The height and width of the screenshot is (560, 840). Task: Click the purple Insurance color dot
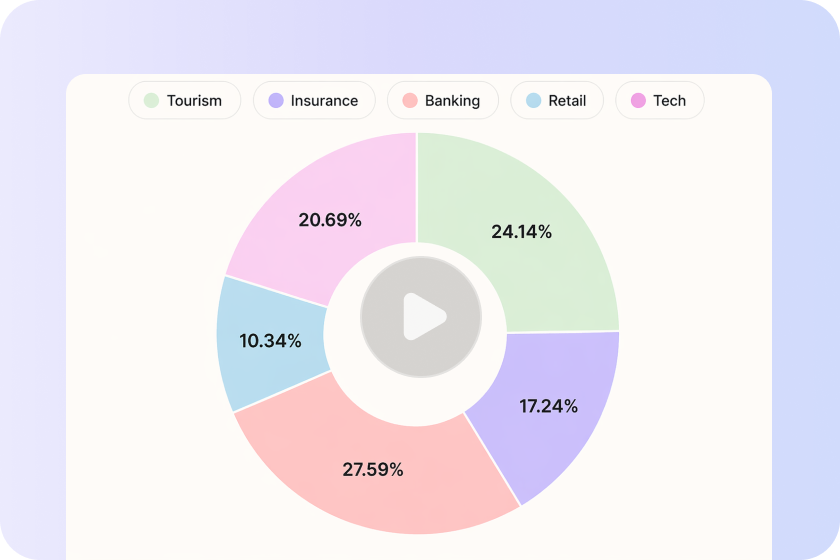pos(276,100)
